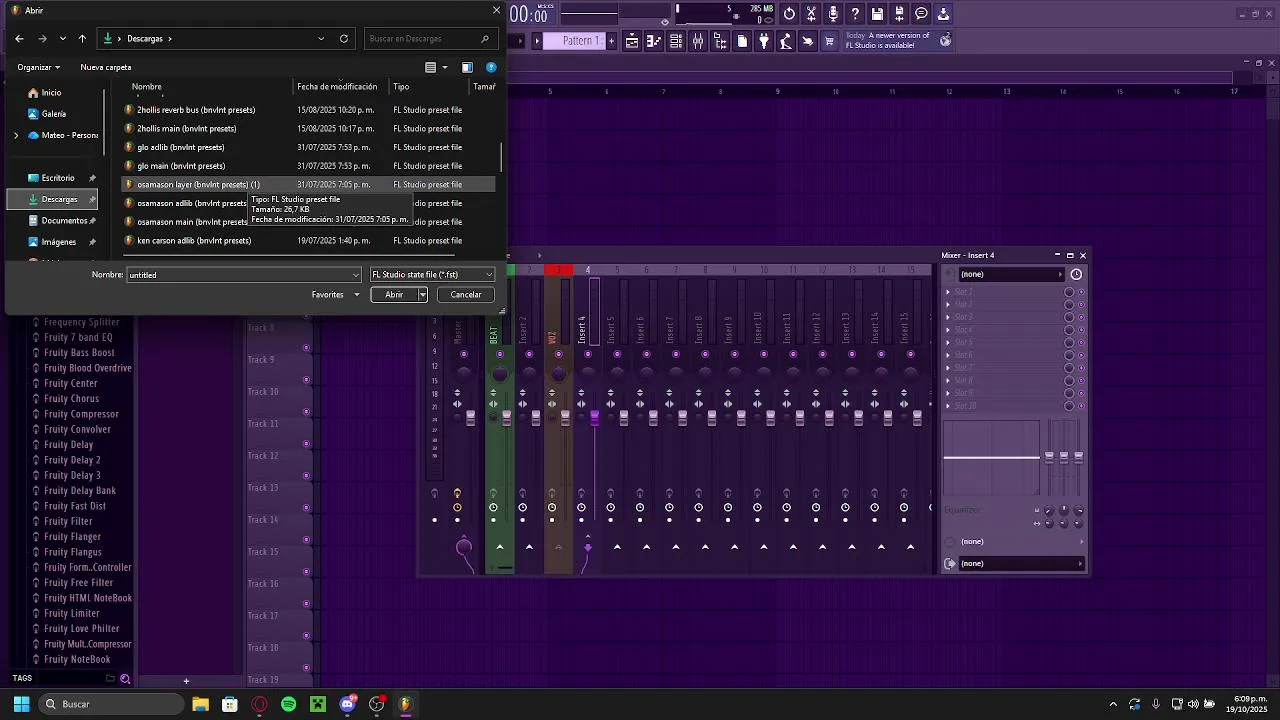The height and width of the screenshot is (720, 1280).
Task: Click the floppy disk save icon
Action: coord(877,14)
